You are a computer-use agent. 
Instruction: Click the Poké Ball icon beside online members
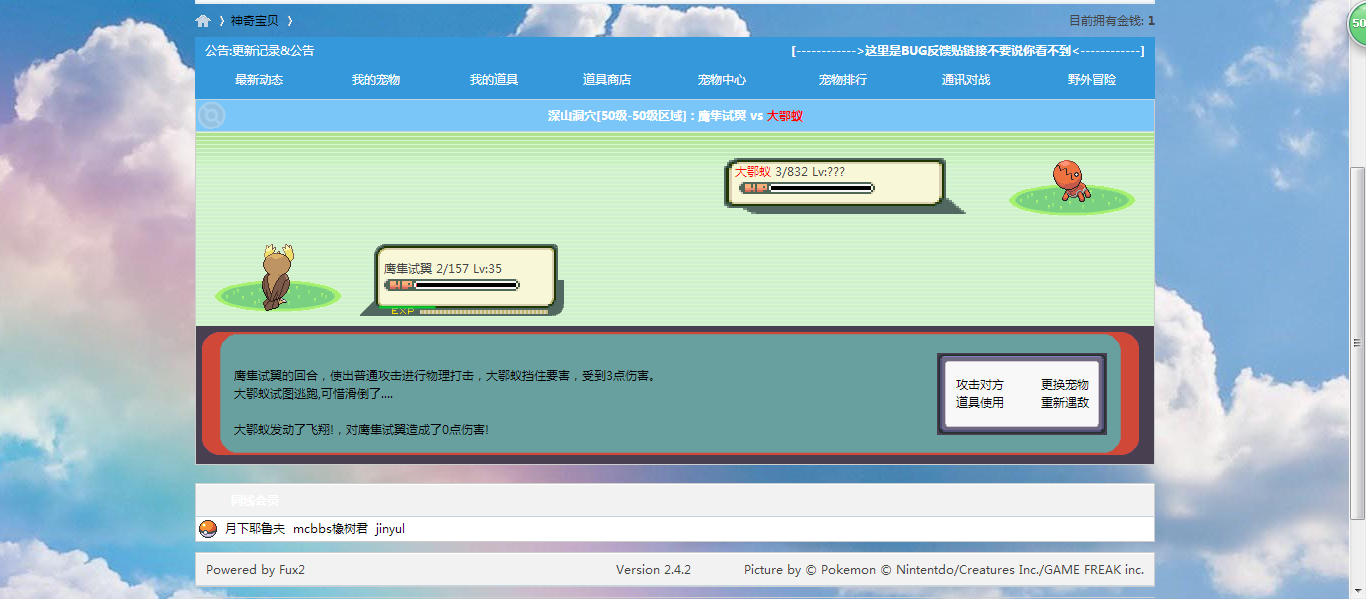(x=208, y=529)
